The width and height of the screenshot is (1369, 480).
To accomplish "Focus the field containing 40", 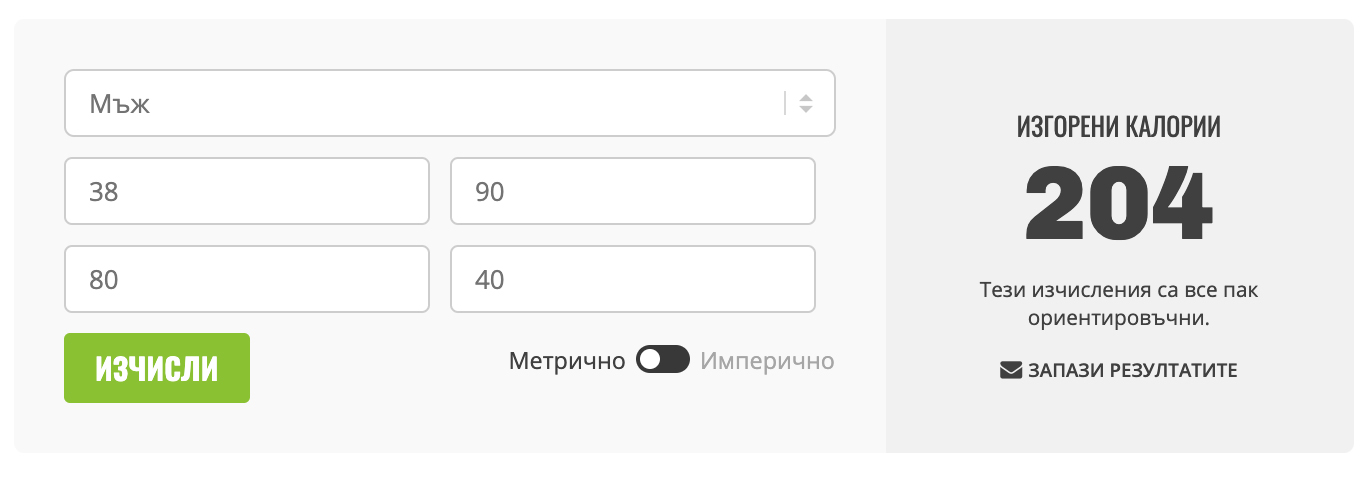I will (633, 279).
